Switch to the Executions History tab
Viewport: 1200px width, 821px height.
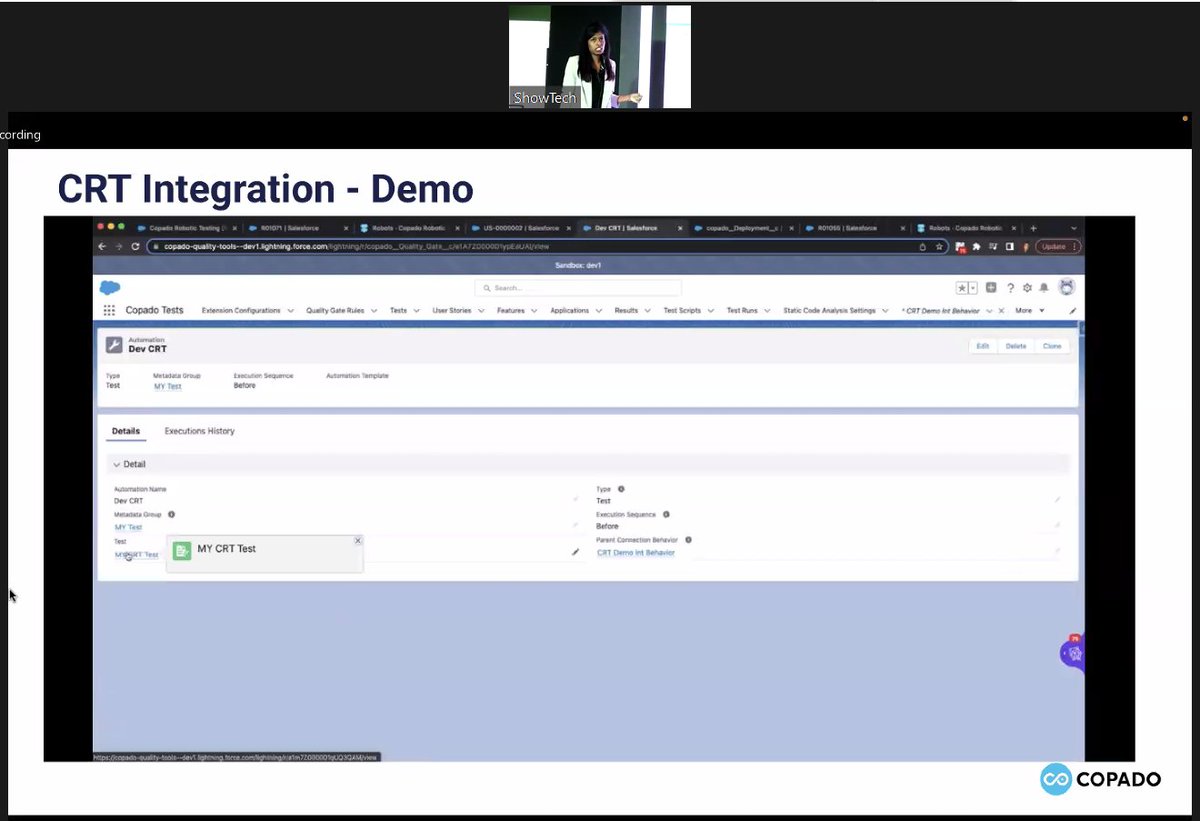click(x=200, y=431)
